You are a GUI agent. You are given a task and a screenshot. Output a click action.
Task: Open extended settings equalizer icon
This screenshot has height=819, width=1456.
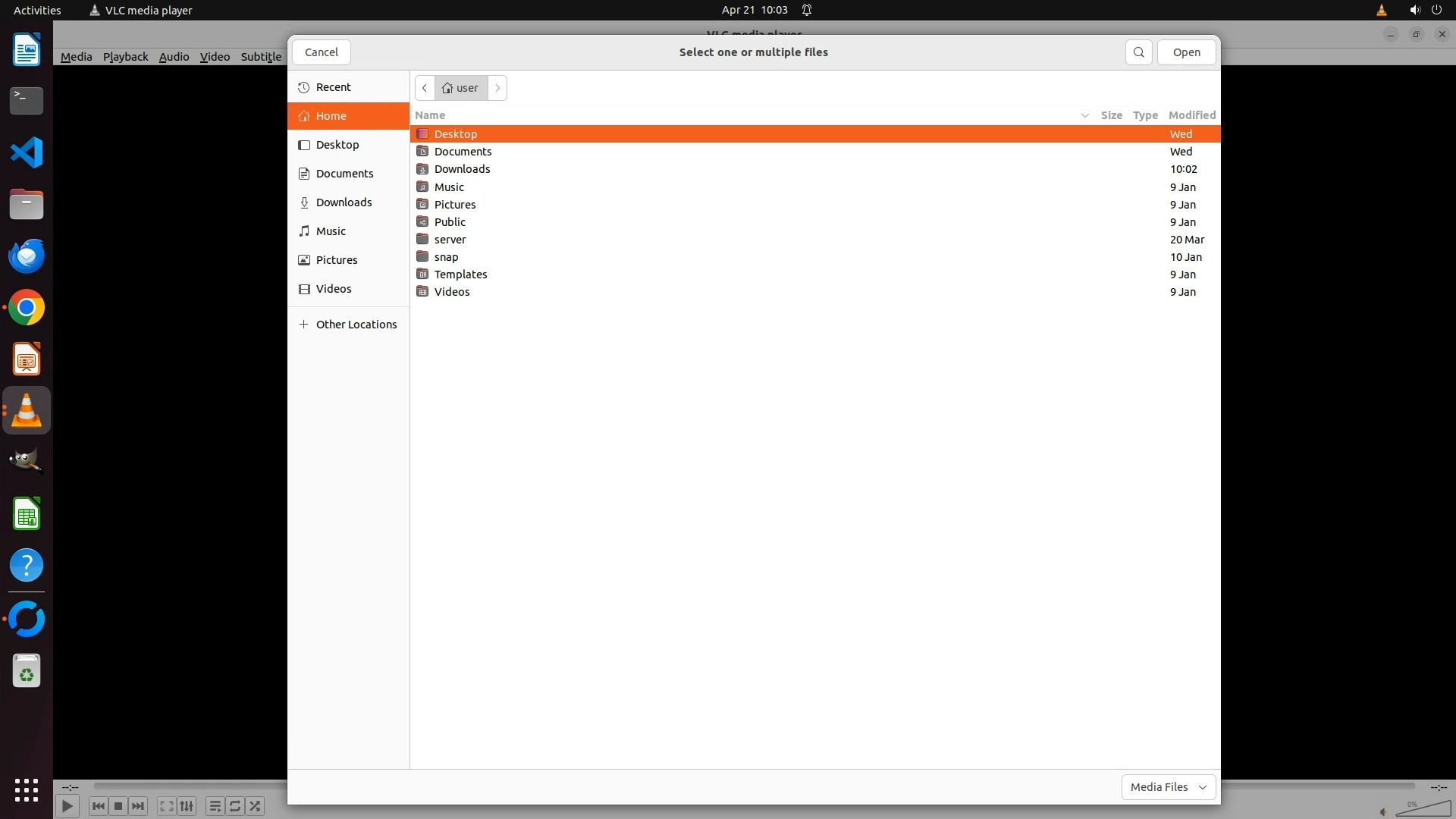(187, 806)
